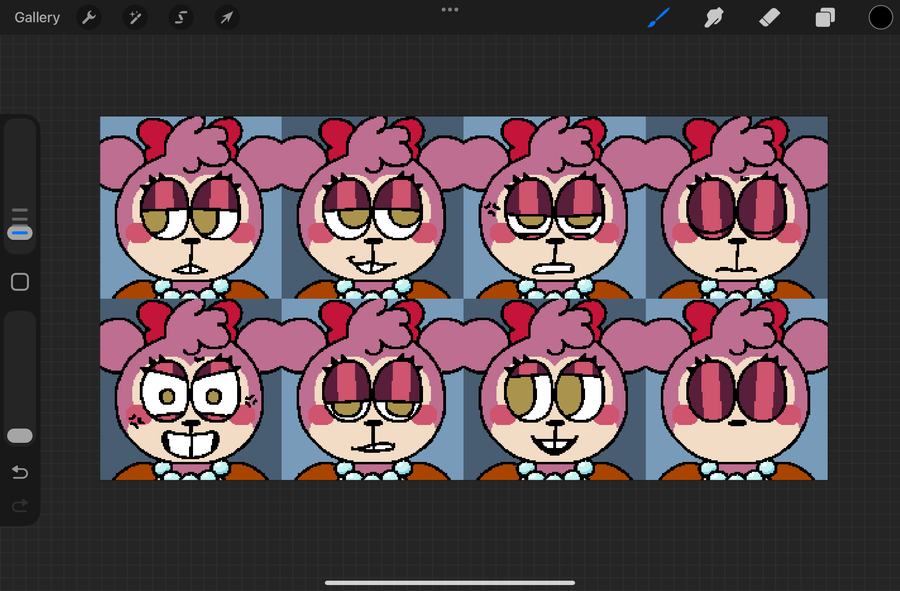Activate the Transform arrow tool
This screenshot has height=591, width=900.
(x=227, y=18)
